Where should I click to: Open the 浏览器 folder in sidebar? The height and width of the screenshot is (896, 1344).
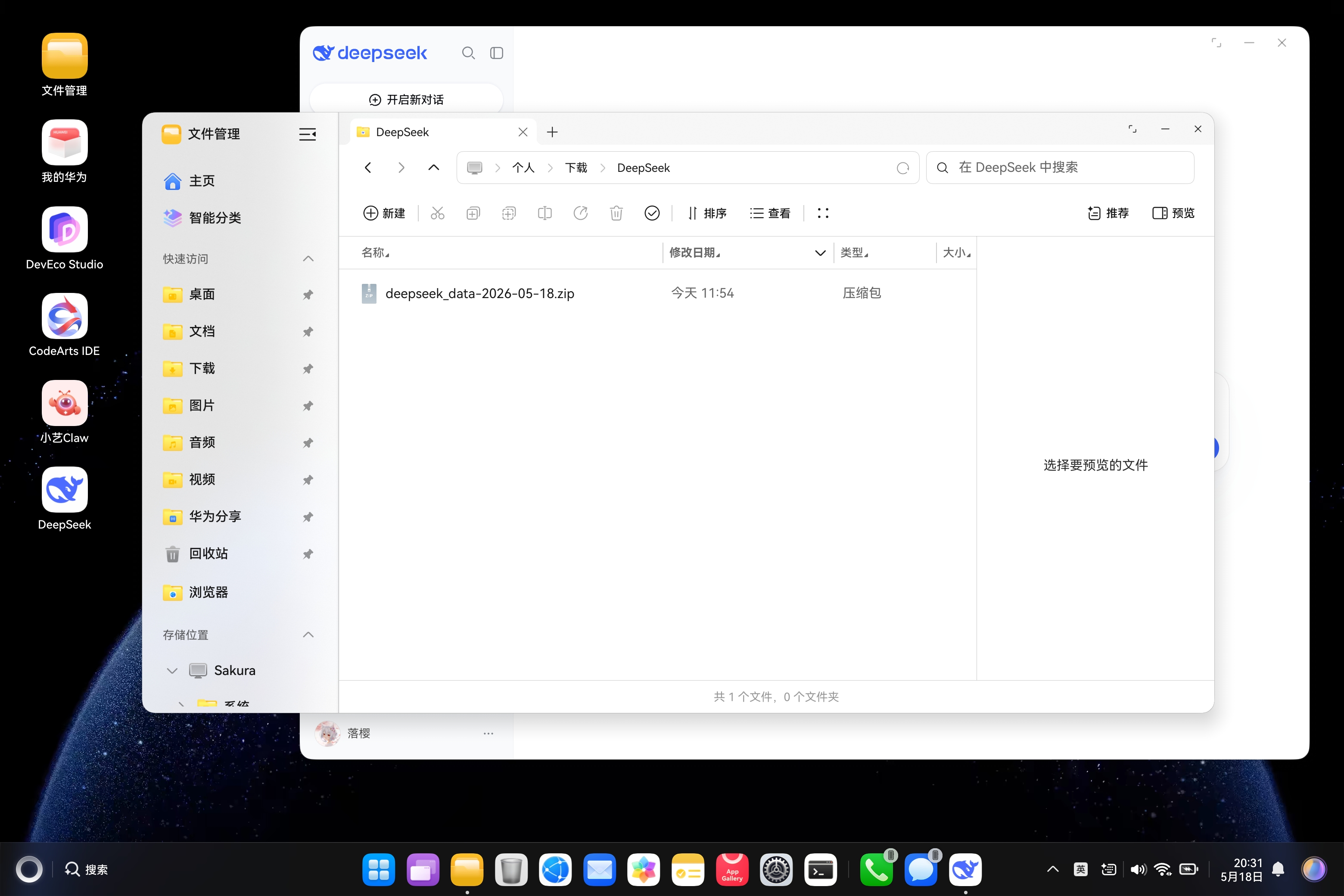point(240,592)
